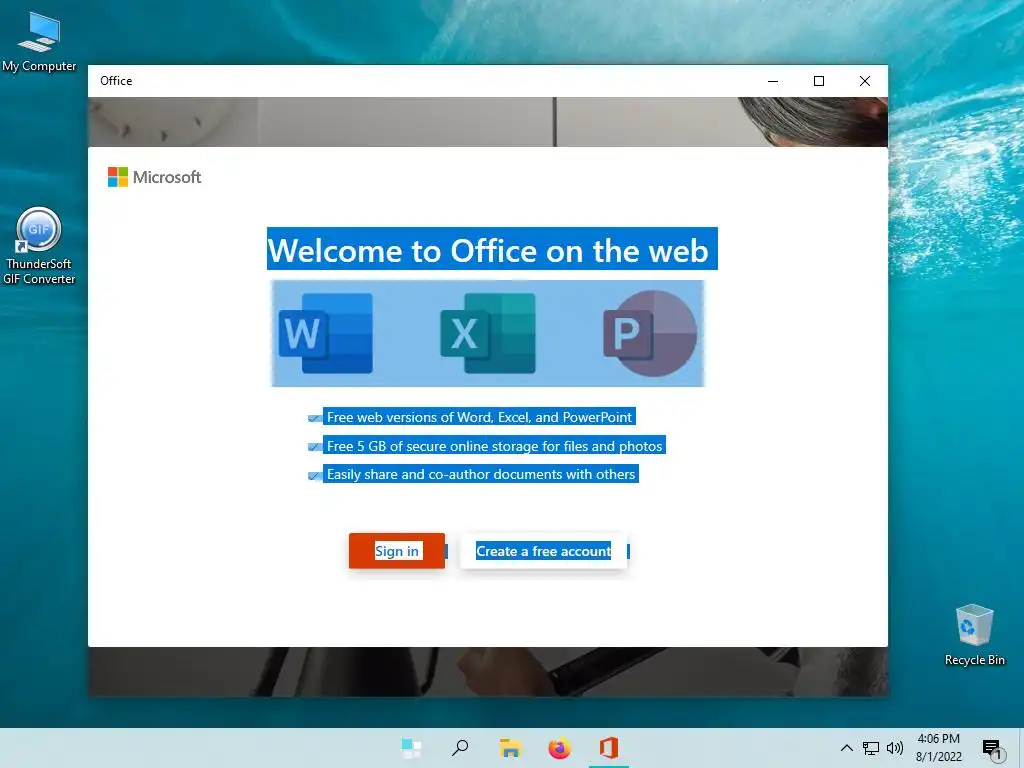Select the Recycle Bin desktop icon
This screenshot has height=768, width=1024.
click(x=974, y=635)
